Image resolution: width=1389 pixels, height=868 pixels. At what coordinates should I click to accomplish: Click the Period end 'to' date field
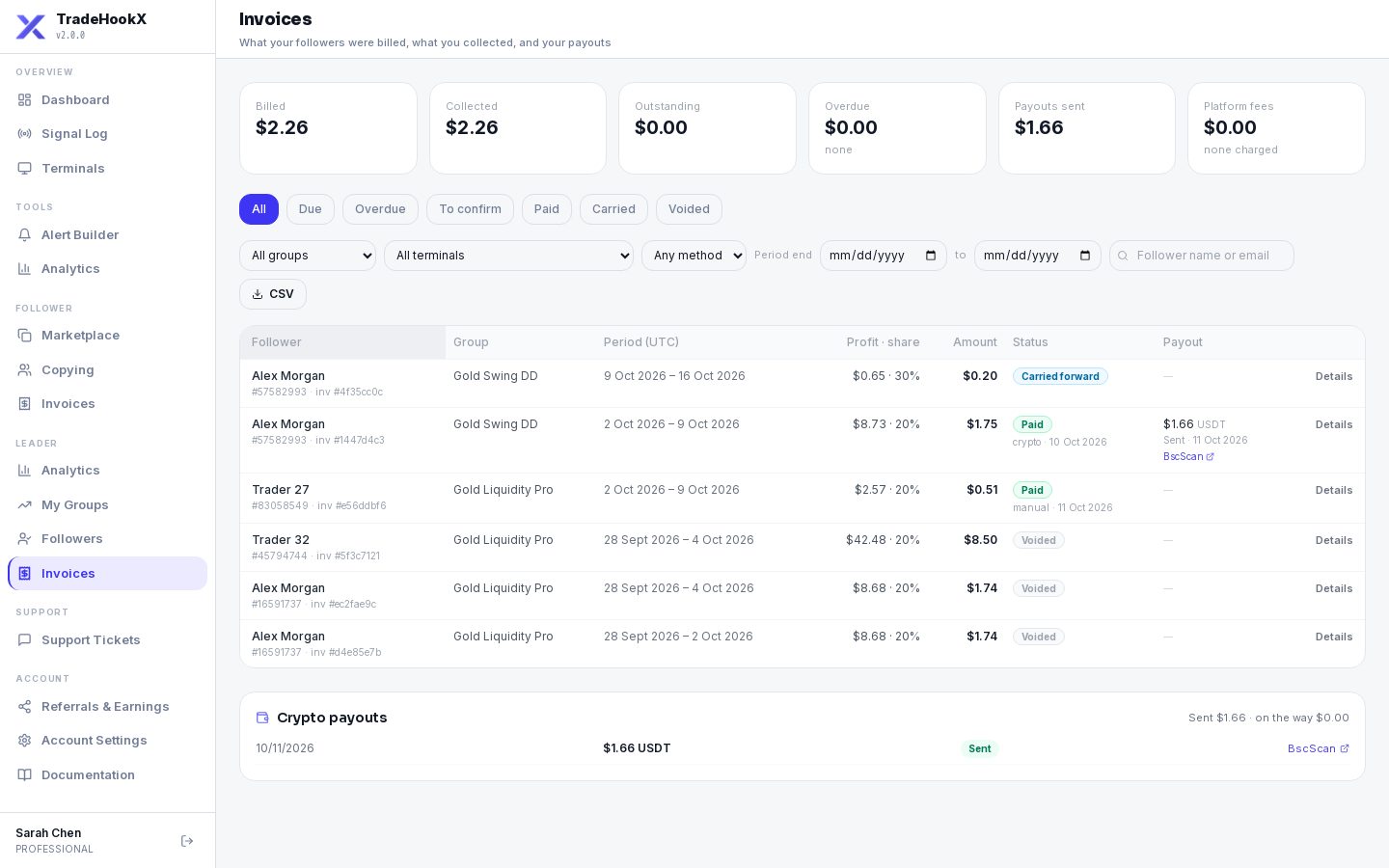[1038, 256]
